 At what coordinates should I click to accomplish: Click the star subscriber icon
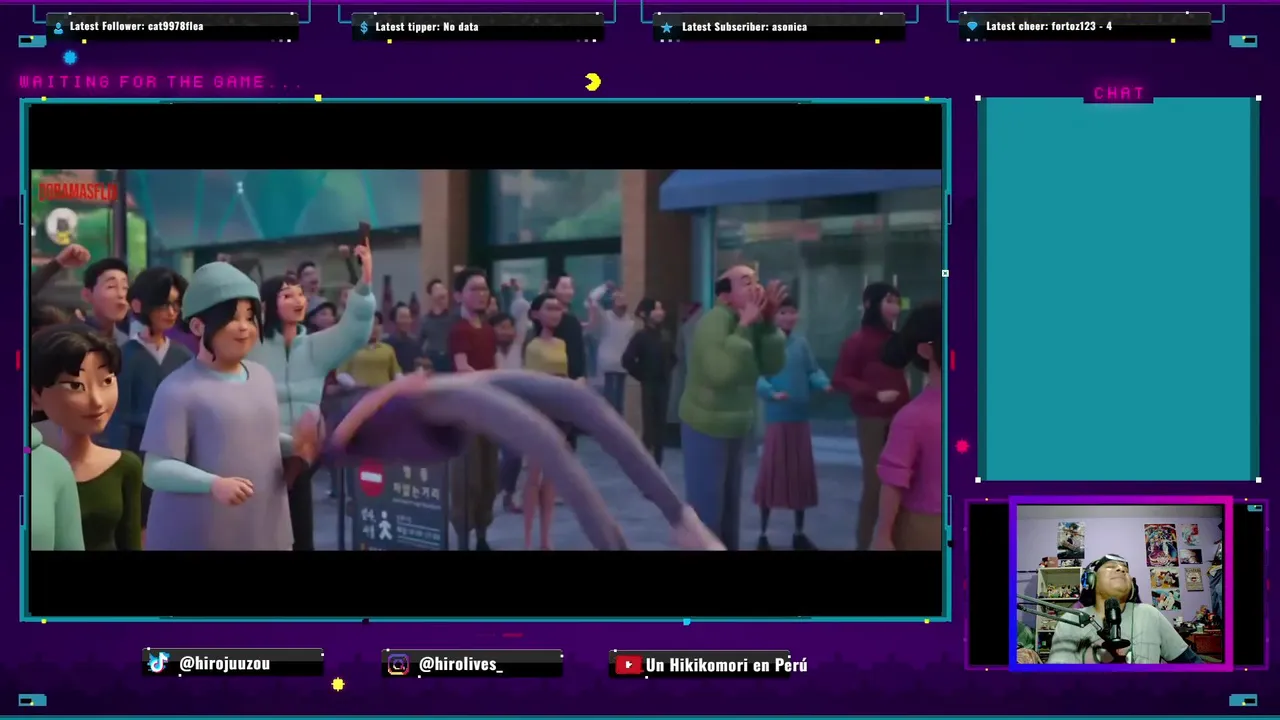click(x=667, y=27)
